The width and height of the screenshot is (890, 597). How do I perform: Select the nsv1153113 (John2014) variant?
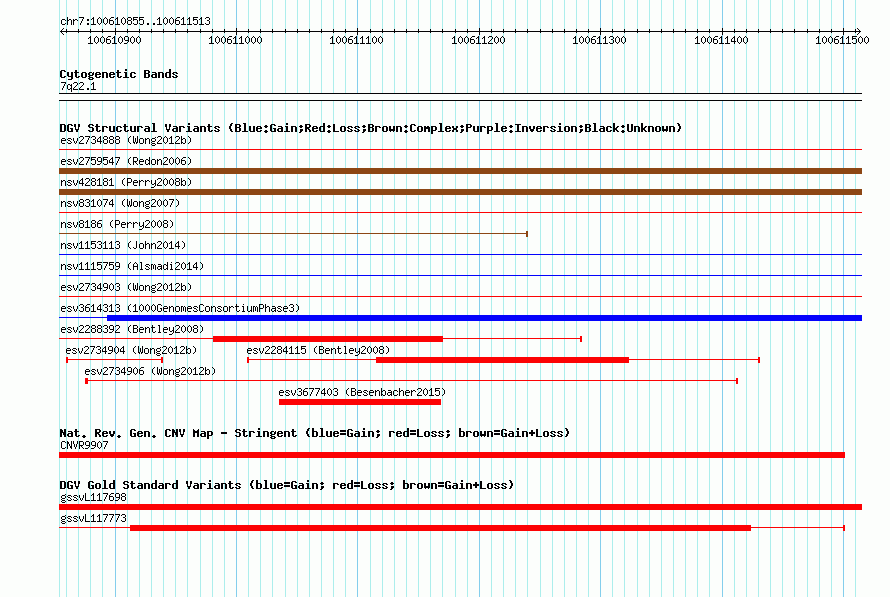click(123, 245)
